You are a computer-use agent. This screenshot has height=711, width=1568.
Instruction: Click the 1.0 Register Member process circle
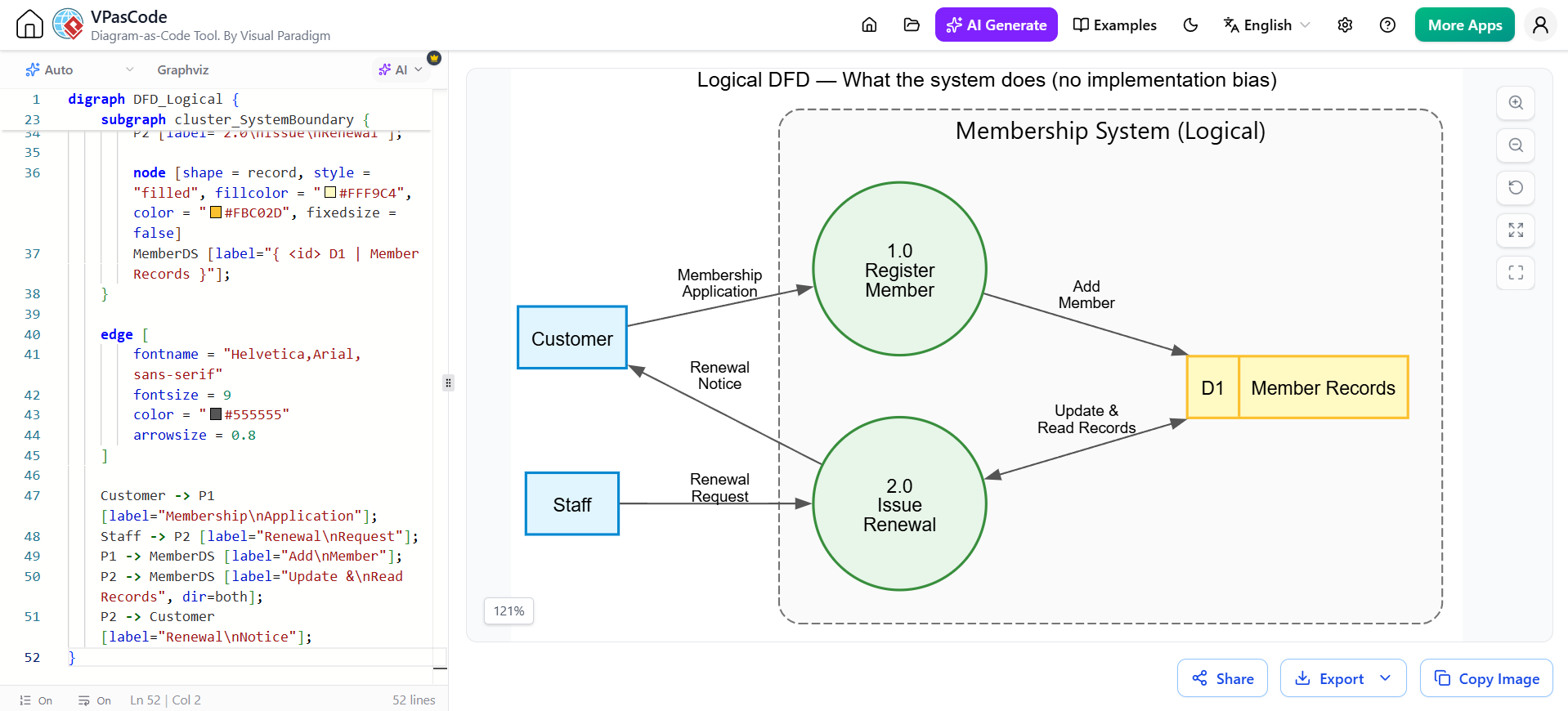pyautogui.click(x=899, y=269)
